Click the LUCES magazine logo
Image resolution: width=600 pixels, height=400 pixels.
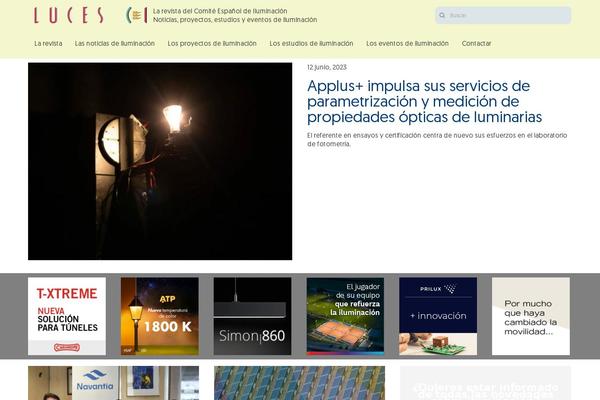tap(69, 15)
